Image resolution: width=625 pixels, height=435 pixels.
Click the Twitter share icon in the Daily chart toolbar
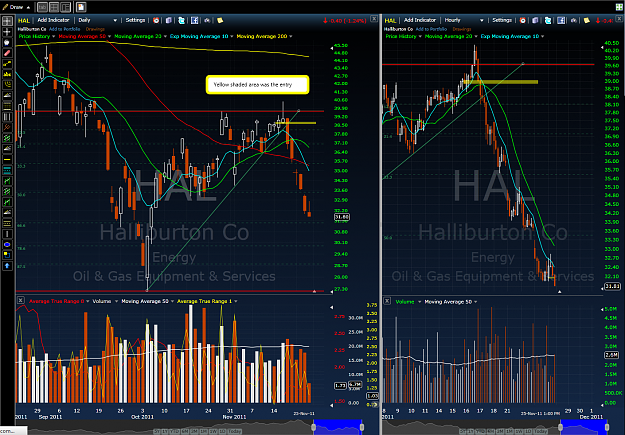tap(182, 20)
